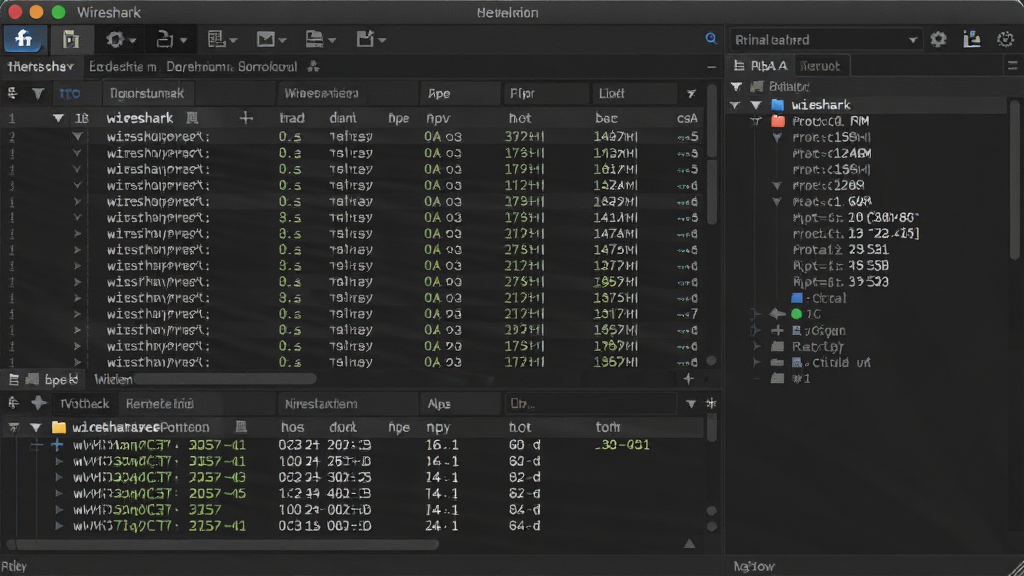Click the 'bac' column header in top table

[606, 118]
